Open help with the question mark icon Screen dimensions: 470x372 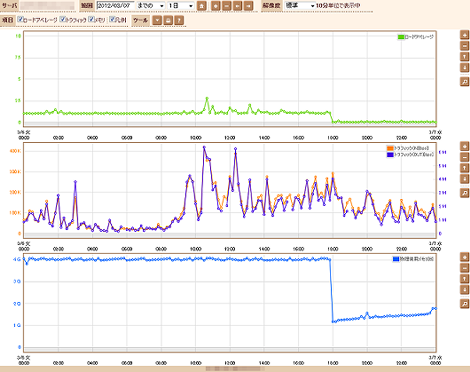coord(179,20)
